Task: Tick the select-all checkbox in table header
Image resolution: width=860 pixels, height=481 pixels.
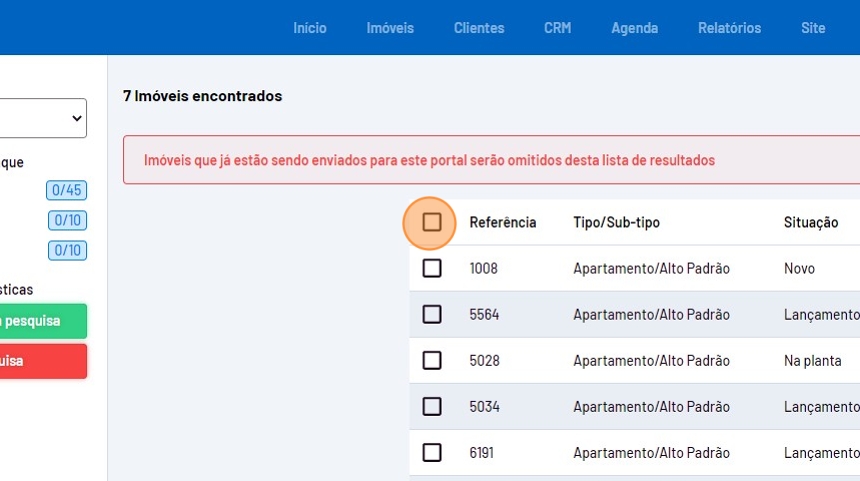Action: click(432, 222)
